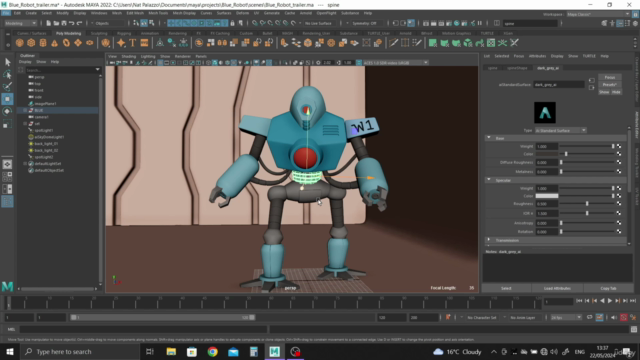Toggle the lock selection padlock icon
Viewport: 640px width, 360px height.
point(232,23)
